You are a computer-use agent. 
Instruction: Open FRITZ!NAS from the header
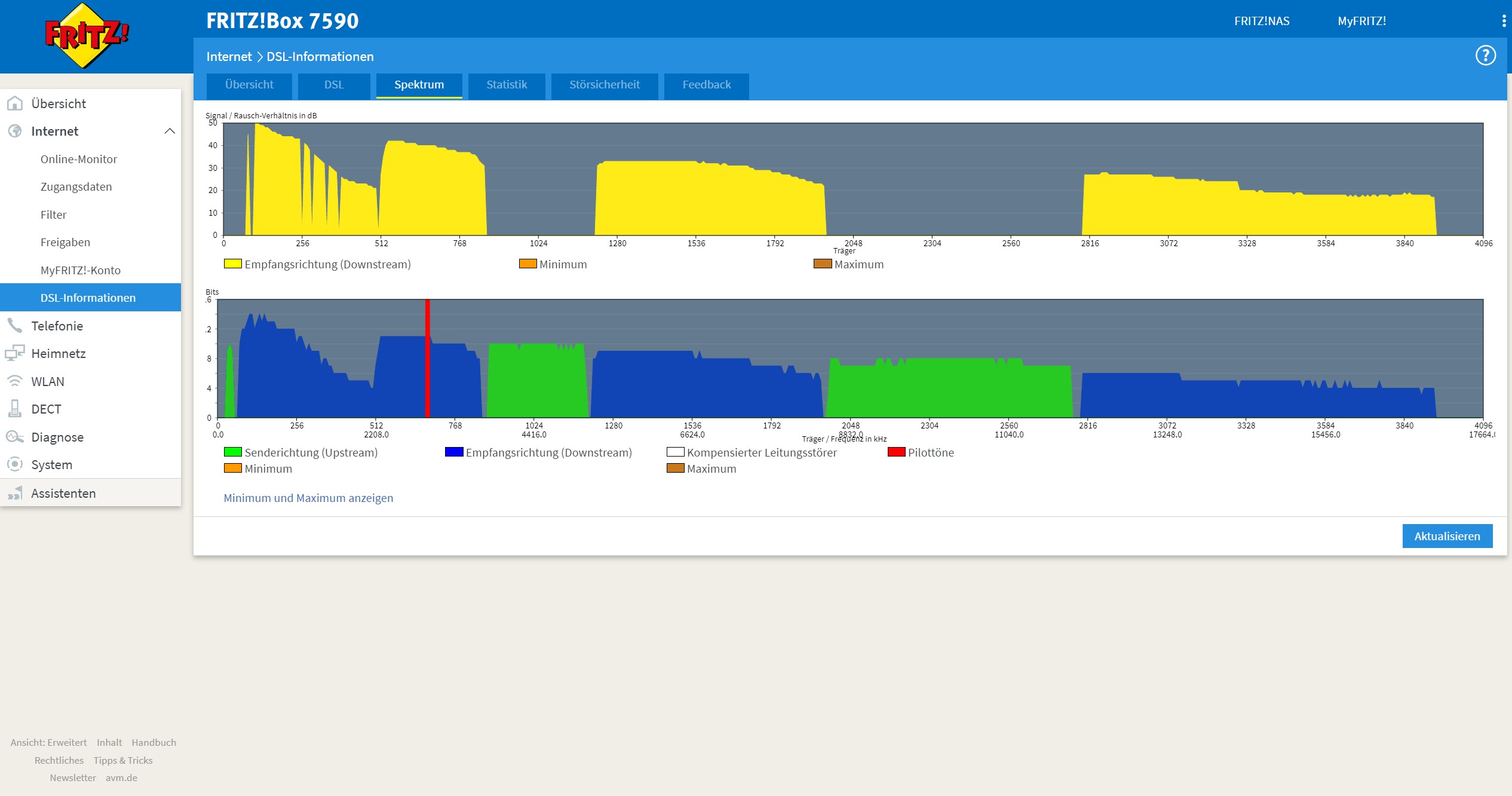pyautogui.click(x=1262, y=21)
